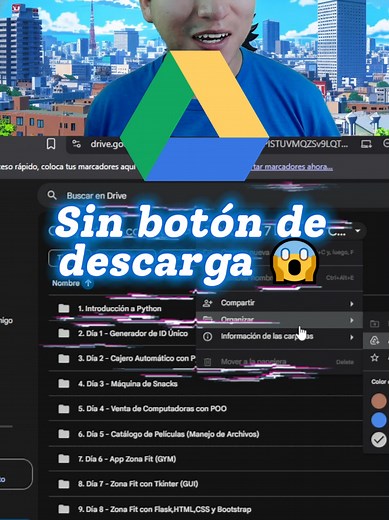Expand Información de las carpetas submenu arrow
The image size is (389, 520).
[x=352, y=337]
